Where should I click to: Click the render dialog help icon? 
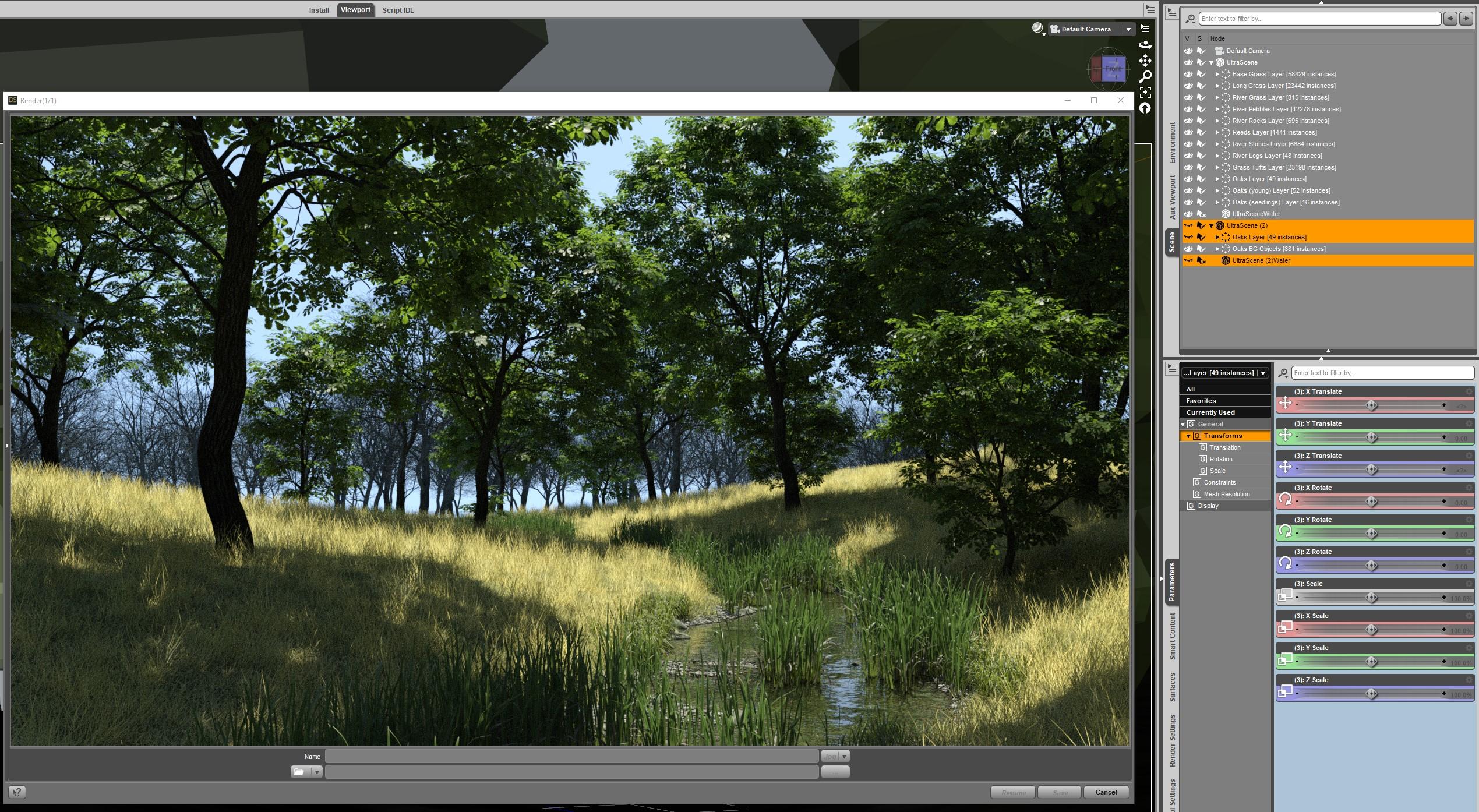click(x=17, y=792)
